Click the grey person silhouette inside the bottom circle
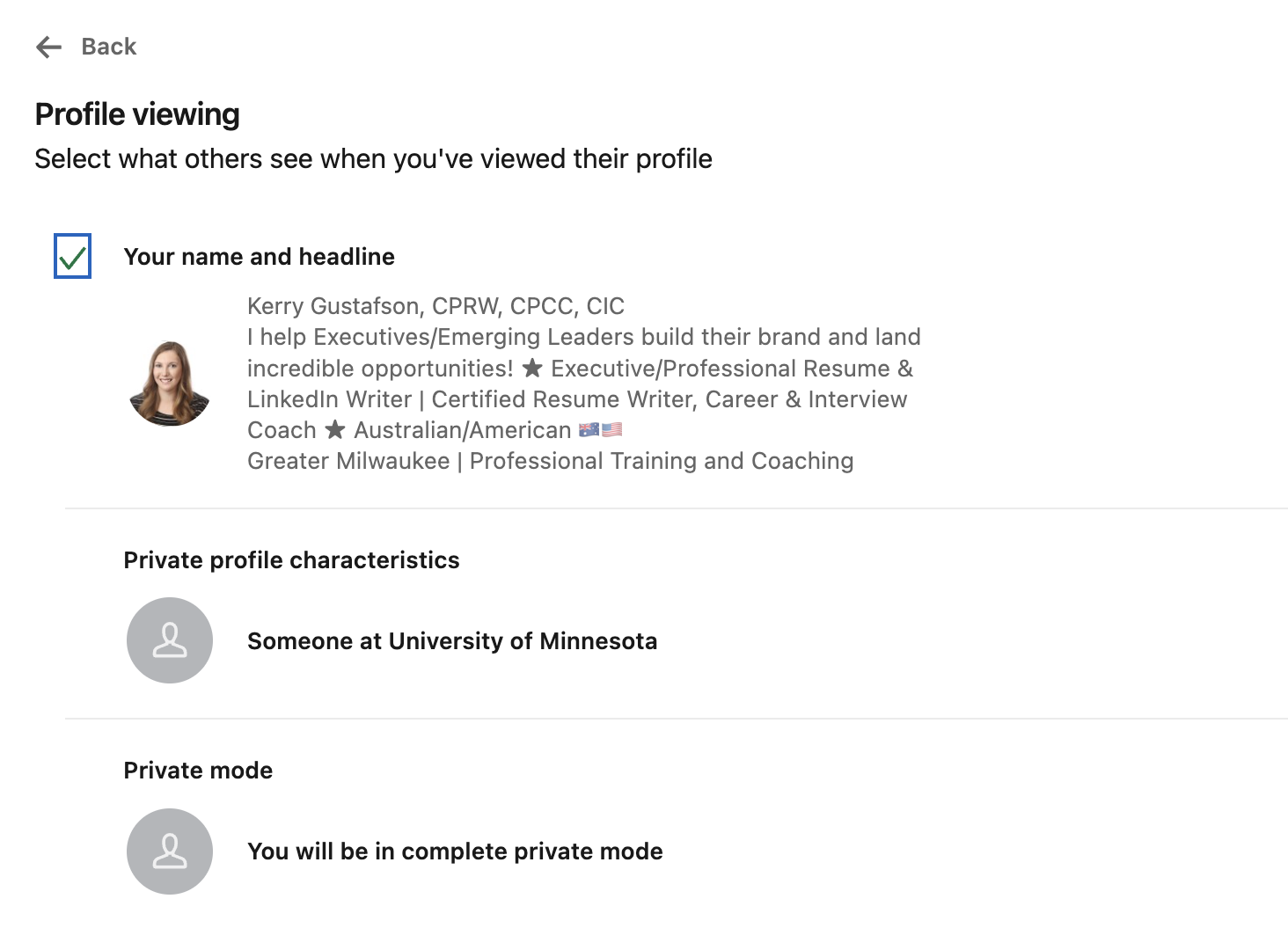The image size is (1288, 950). pos(169,851)
